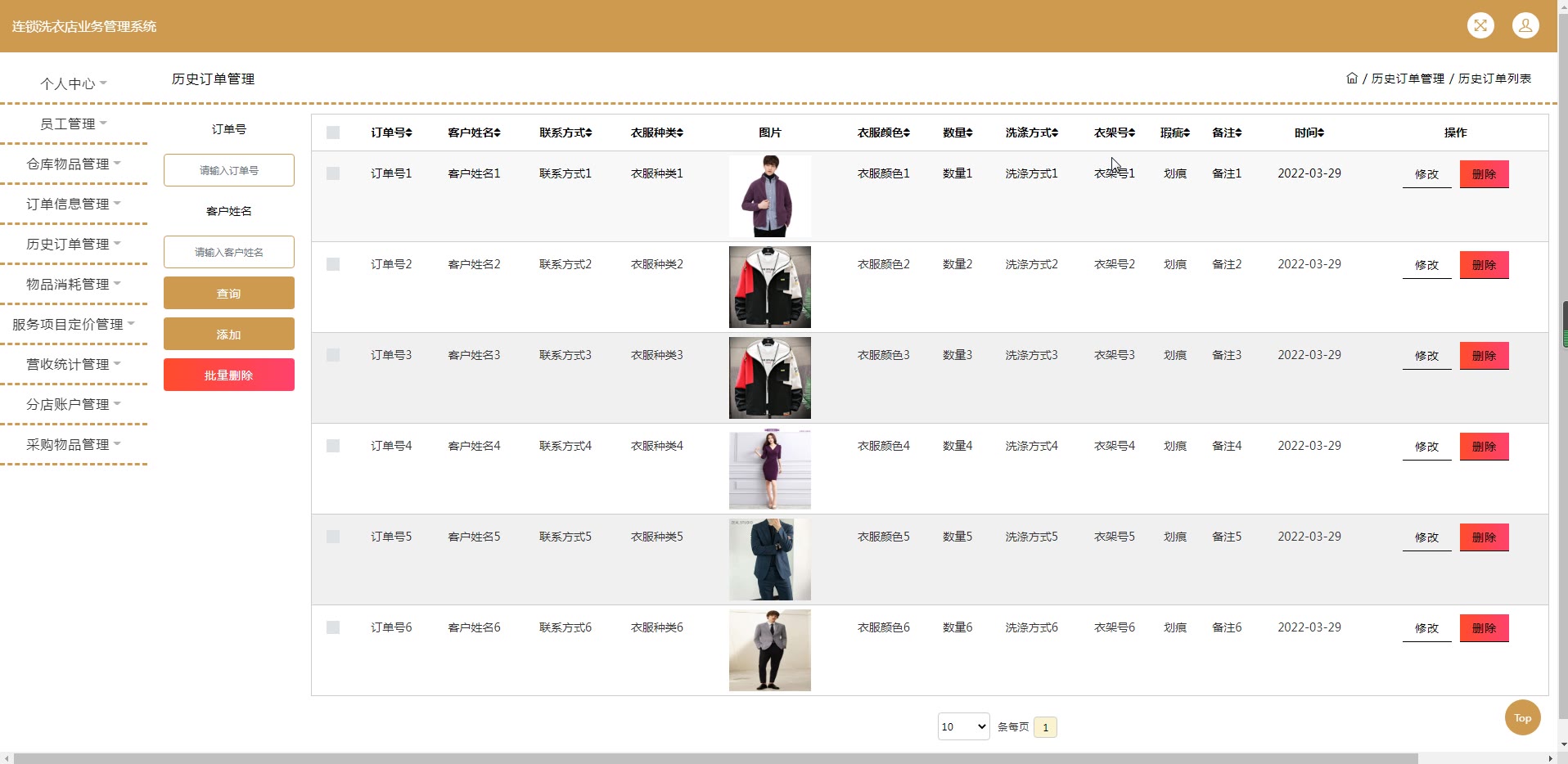Open the 仓库物品管理 menu item
The height and width of the screenshot is (764, 1568).
(x=74, y=164)
